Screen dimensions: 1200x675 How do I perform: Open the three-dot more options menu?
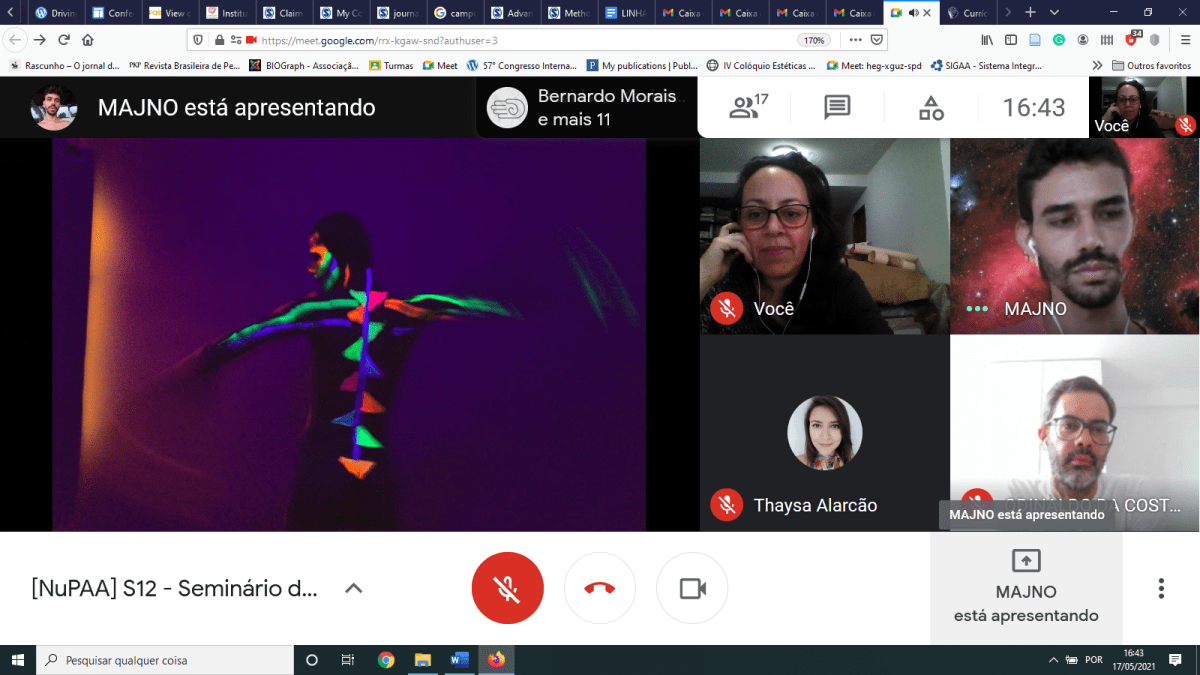(1161, 588)
